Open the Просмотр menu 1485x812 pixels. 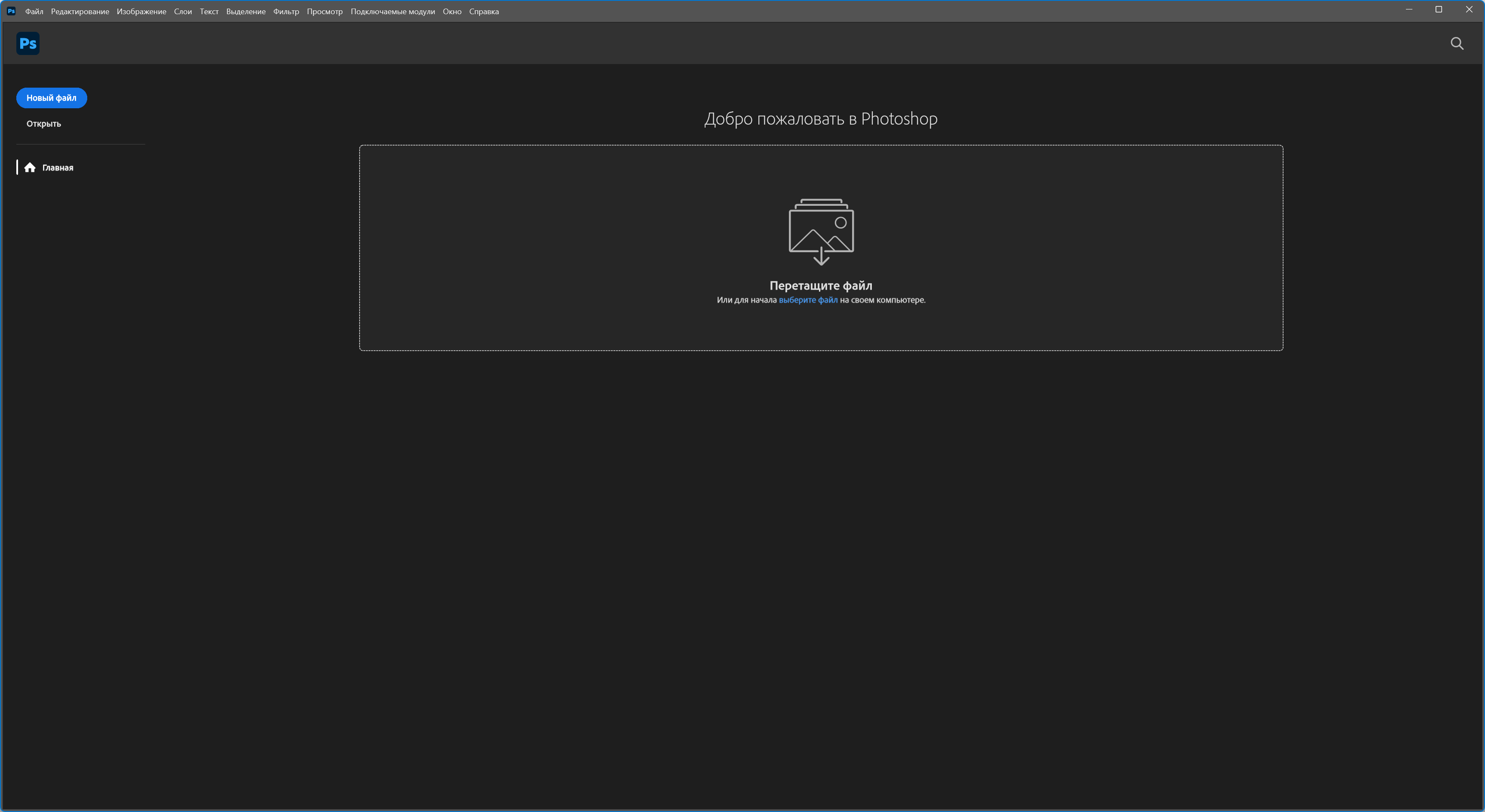click(x=324, y=12)
